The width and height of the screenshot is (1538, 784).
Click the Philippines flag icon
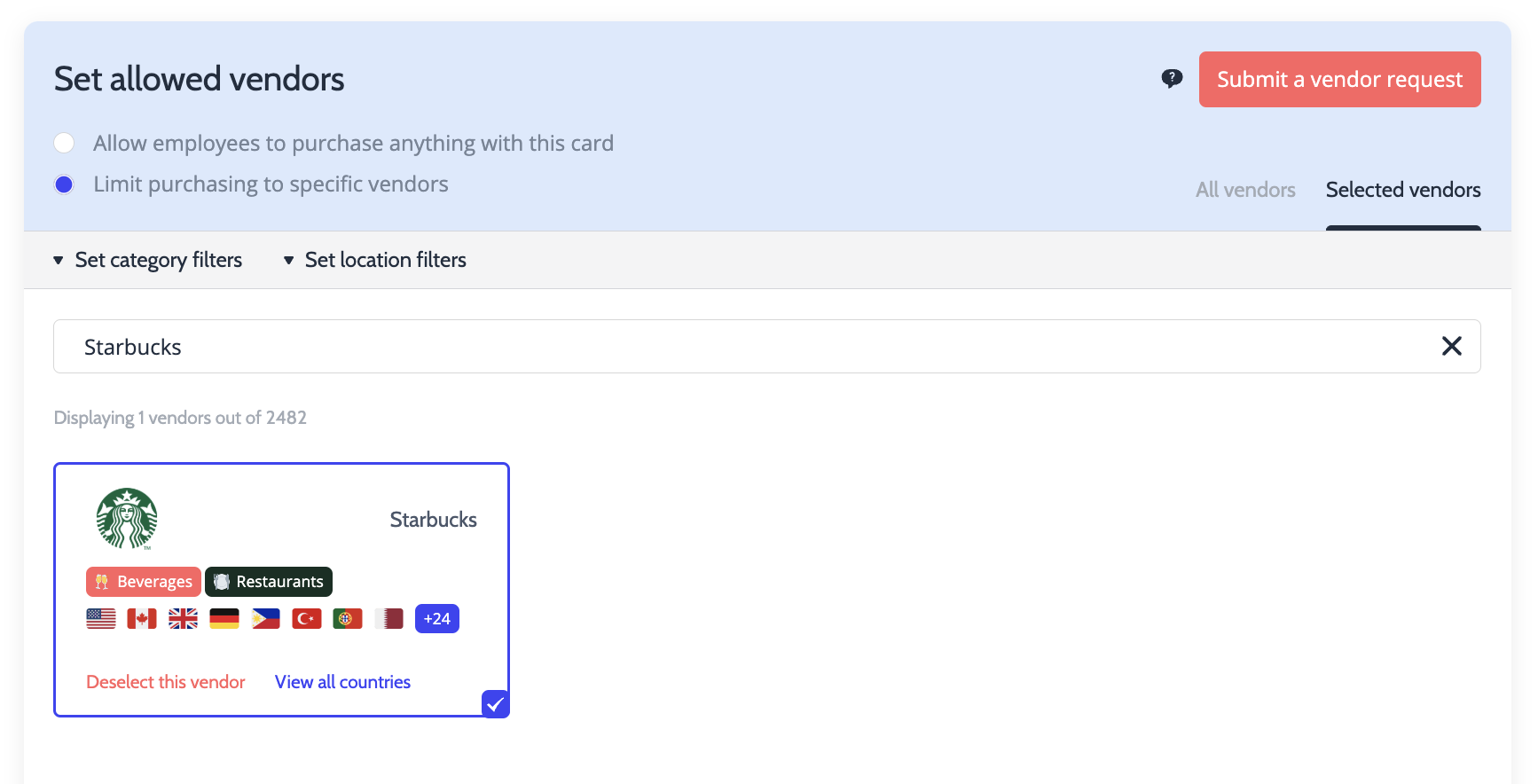pos(265,618)
